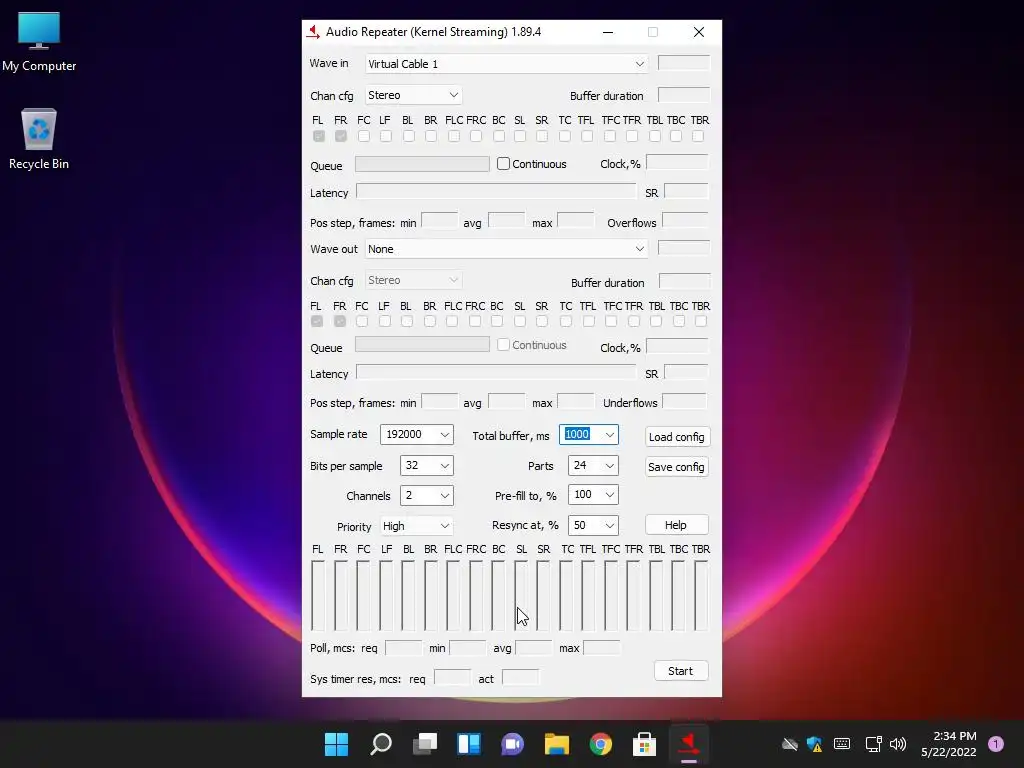Open the Widgets panel on taskbar

(x=469, y=744)
